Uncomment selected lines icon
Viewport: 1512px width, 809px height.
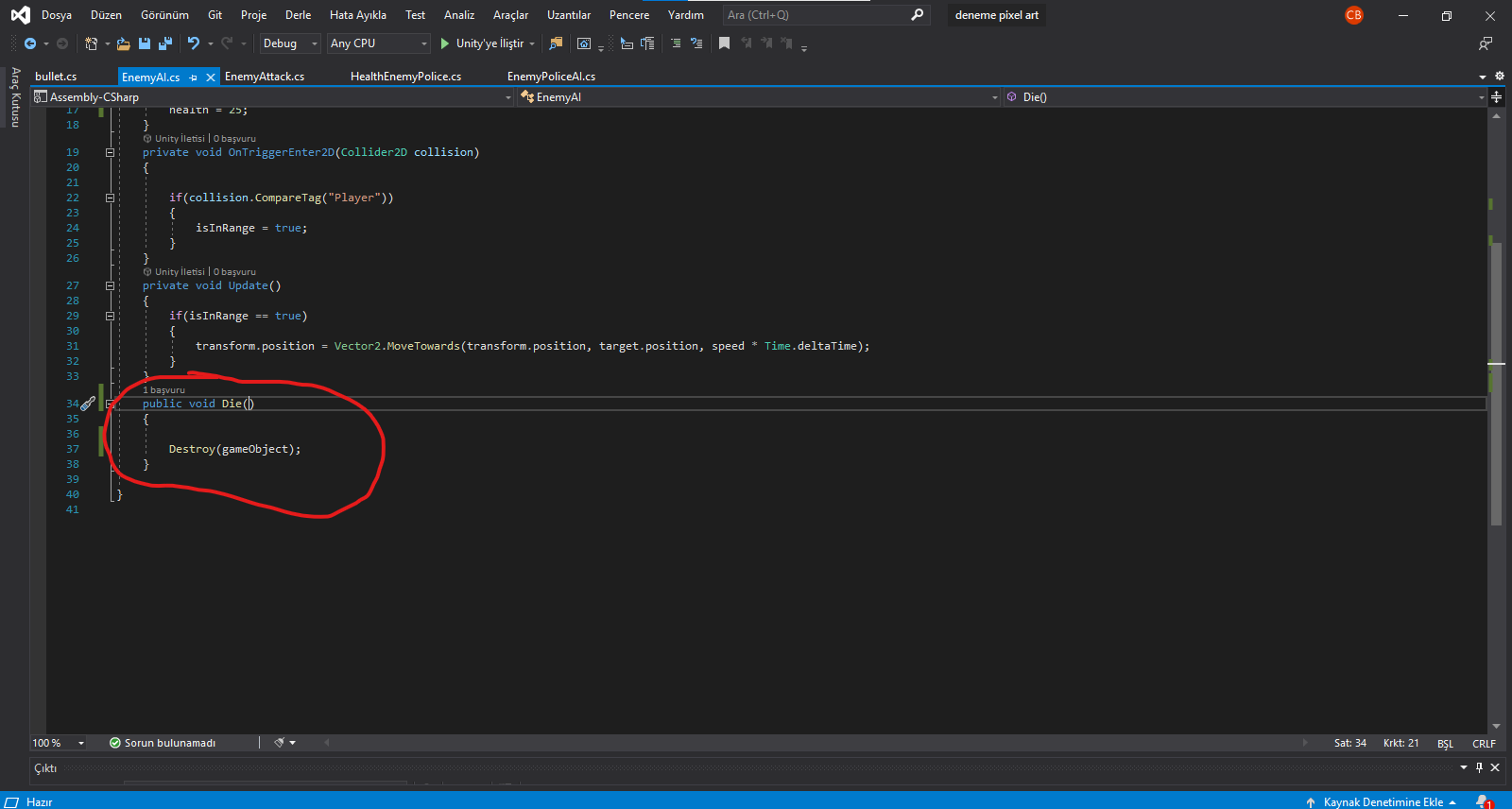(x=696, y=43)
